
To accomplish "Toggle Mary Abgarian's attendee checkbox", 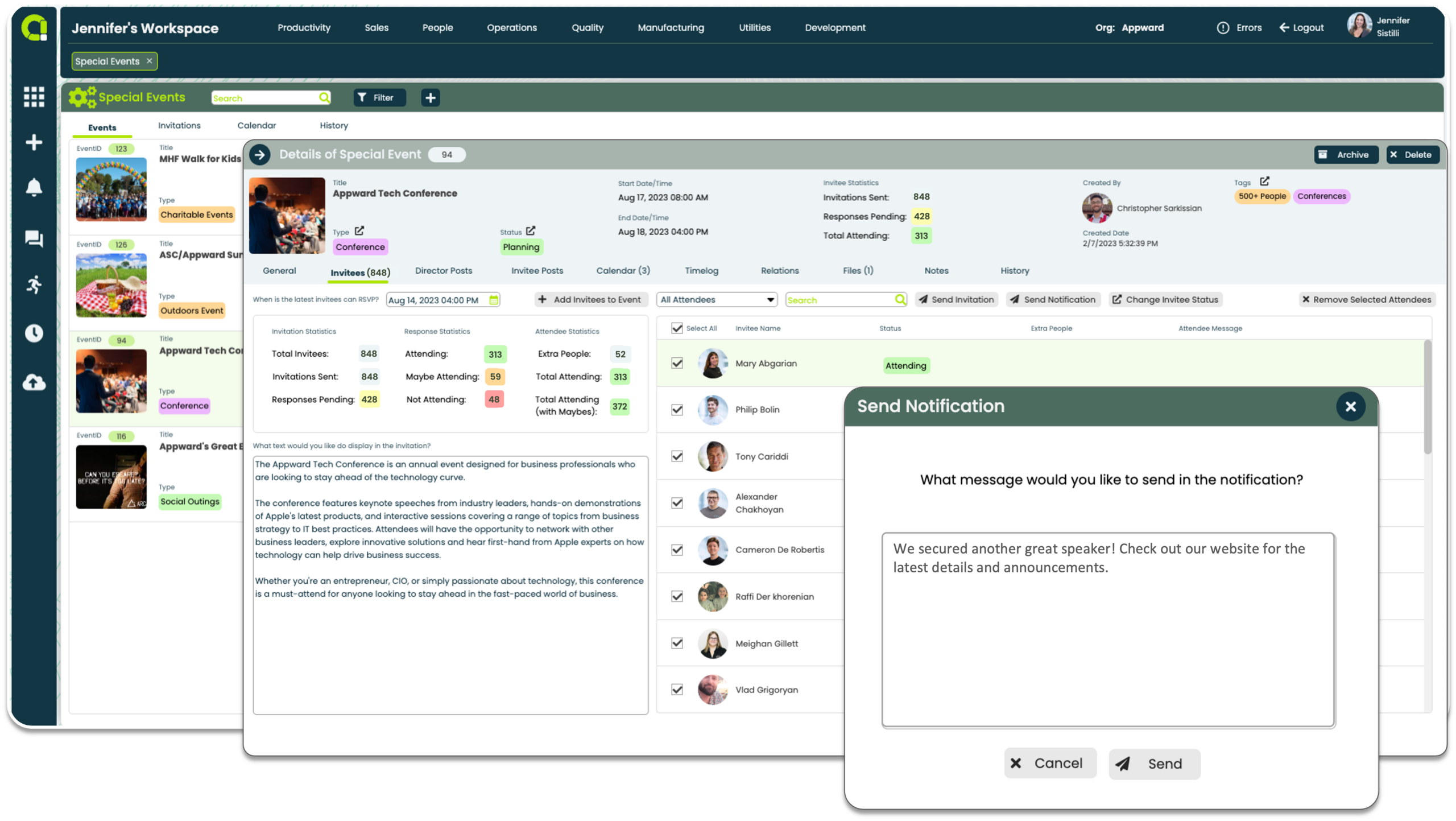I will click(x=678, y=362).
